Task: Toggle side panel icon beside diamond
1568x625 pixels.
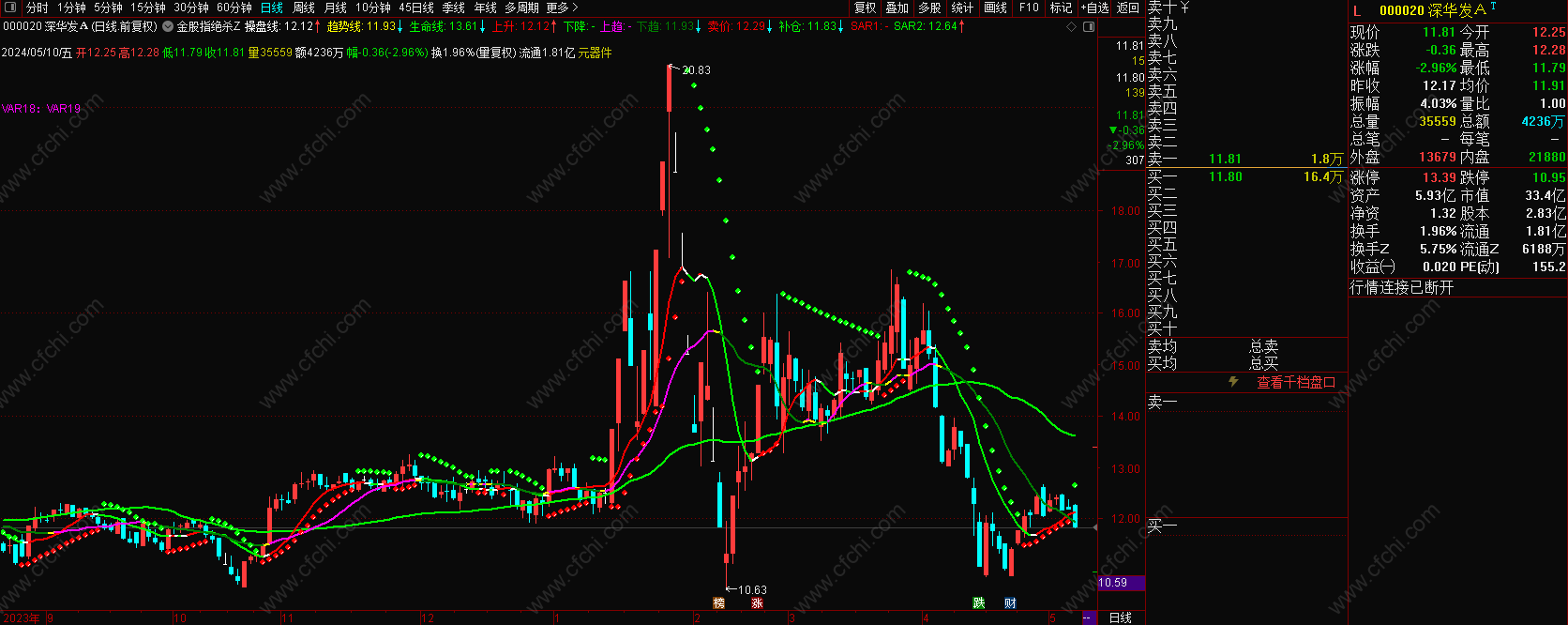Action: click(1089, 27)
